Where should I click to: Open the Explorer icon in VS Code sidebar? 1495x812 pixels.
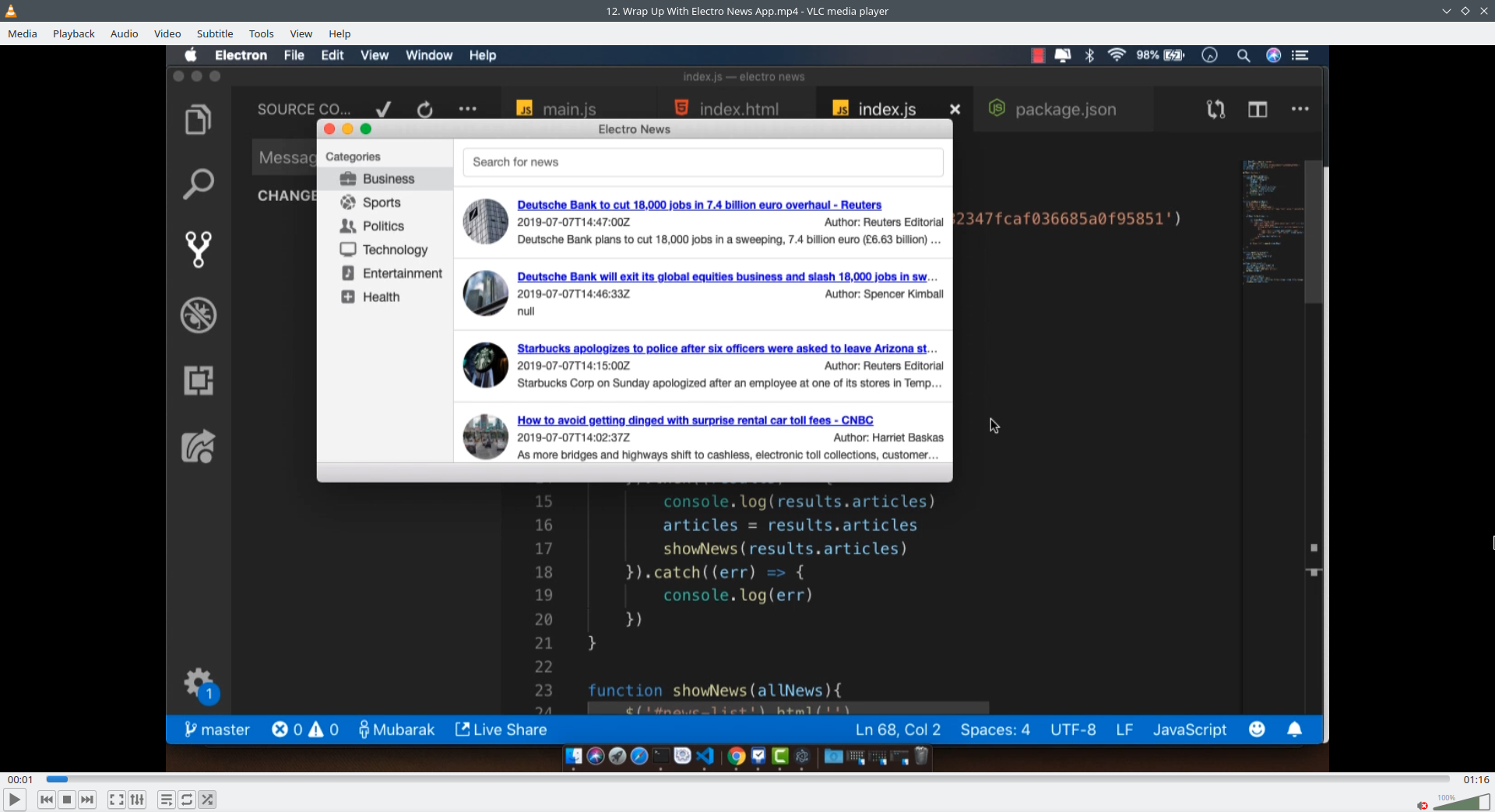coord(199,119)
